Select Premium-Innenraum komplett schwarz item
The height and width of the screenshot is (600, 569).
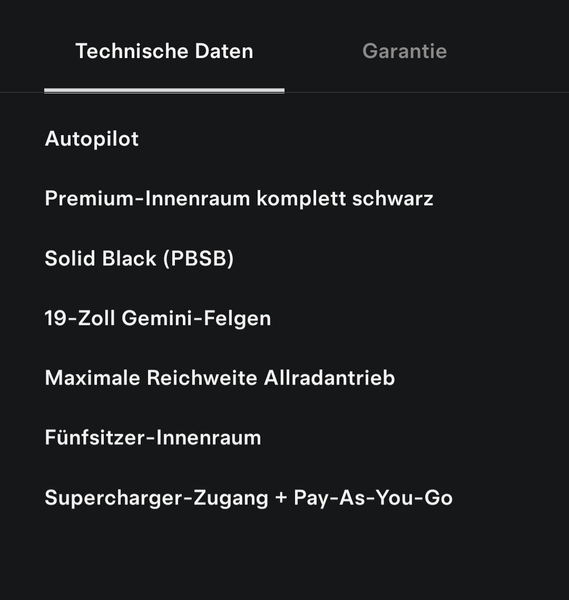click(239, 199)
